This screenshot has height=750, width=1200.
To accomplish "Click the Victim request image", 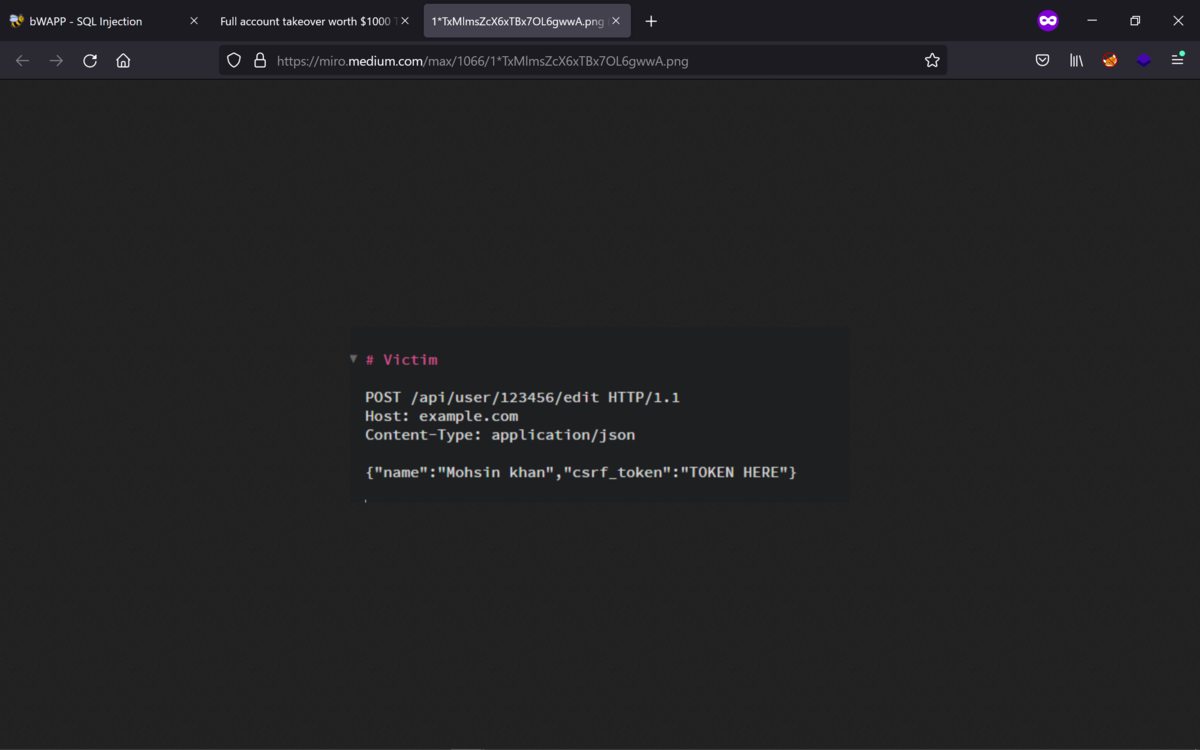I will click(x=599, y=415).
